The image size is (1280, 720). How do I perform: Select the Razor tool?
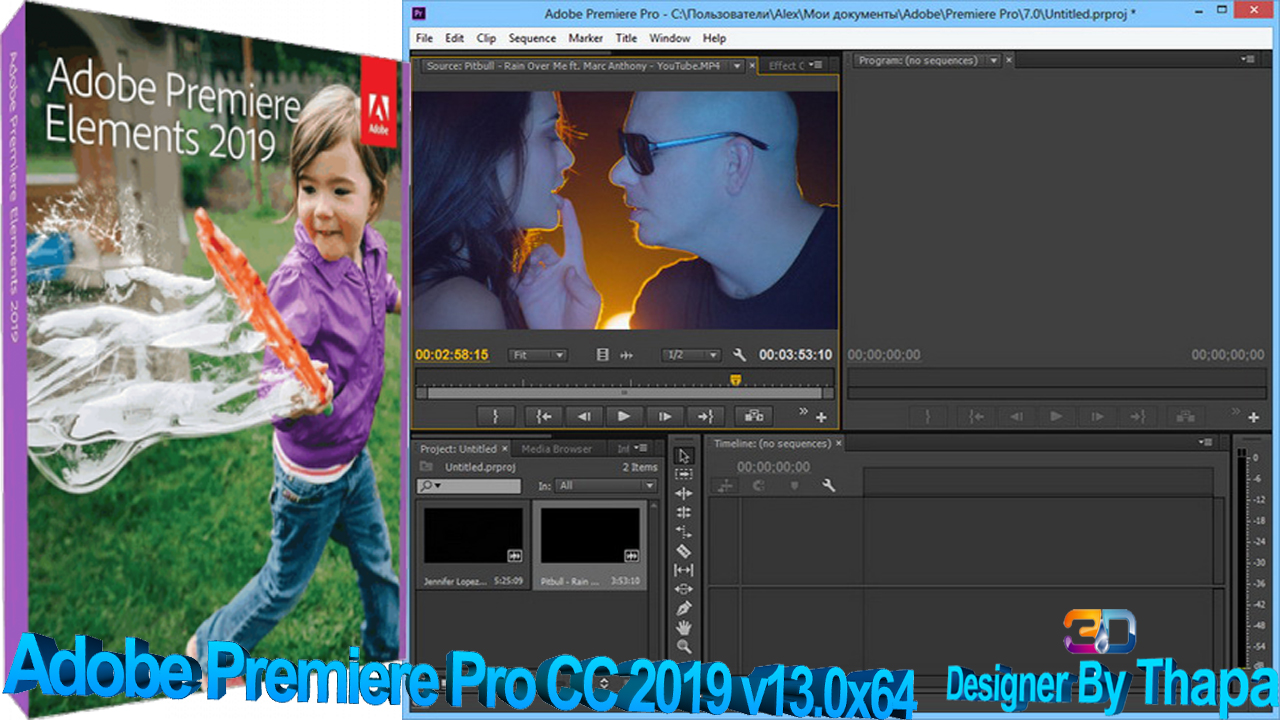684,550
